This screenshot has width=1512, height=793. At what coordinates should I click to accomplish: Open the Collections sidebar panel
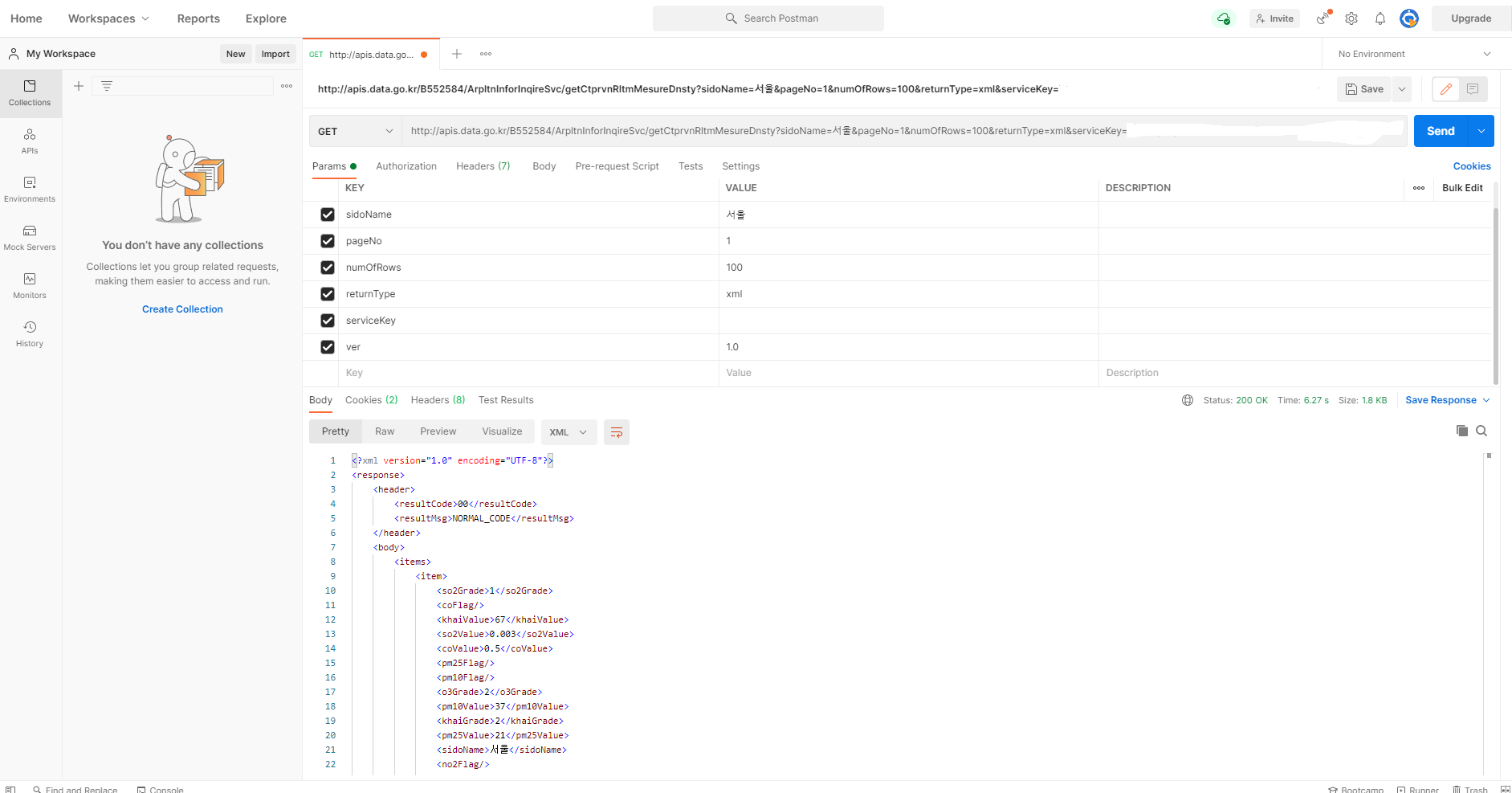pos(30,93)
